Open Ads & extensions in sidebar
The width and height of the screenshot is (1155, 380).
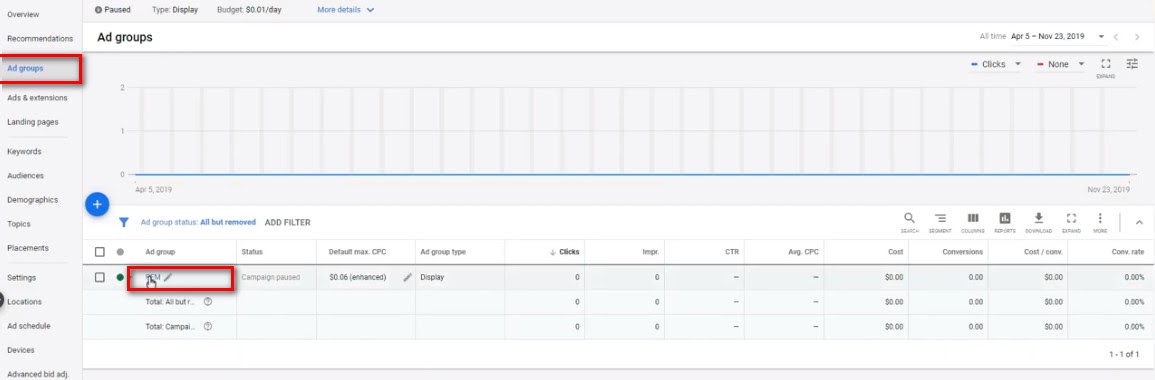(x=37, y=98)
